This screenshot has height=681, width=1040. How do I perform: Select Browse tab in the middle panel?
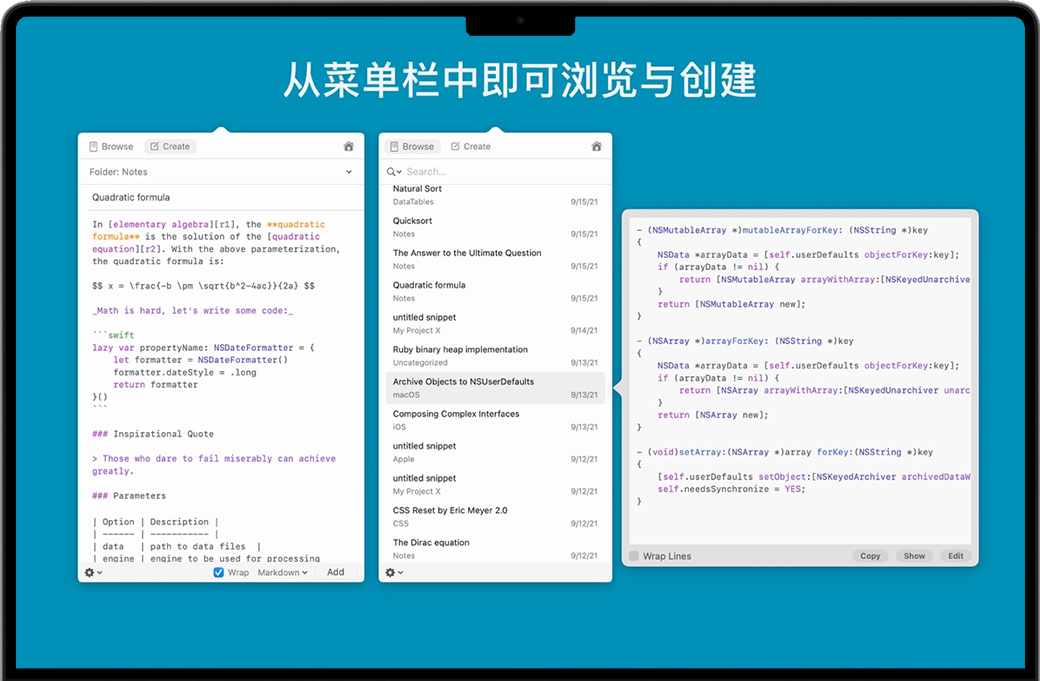(x=412, y=147)
